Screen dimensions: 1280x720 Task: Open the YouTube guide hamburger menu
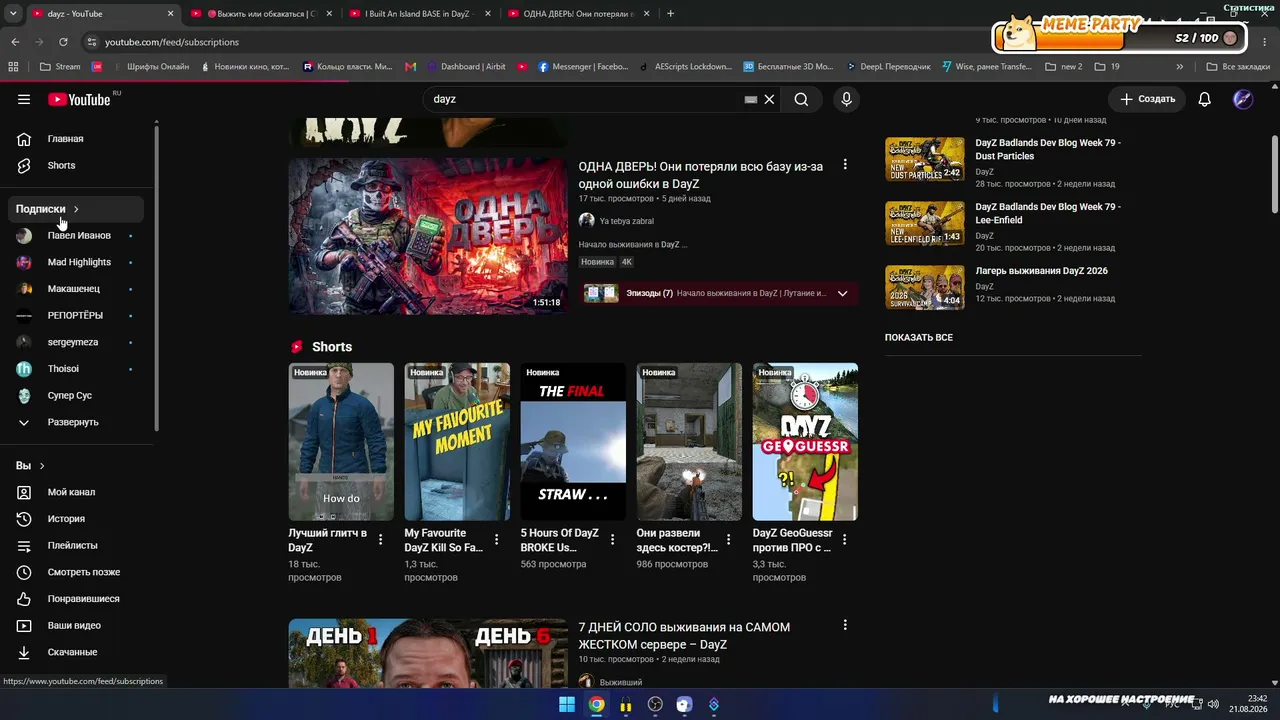point(24,99)
